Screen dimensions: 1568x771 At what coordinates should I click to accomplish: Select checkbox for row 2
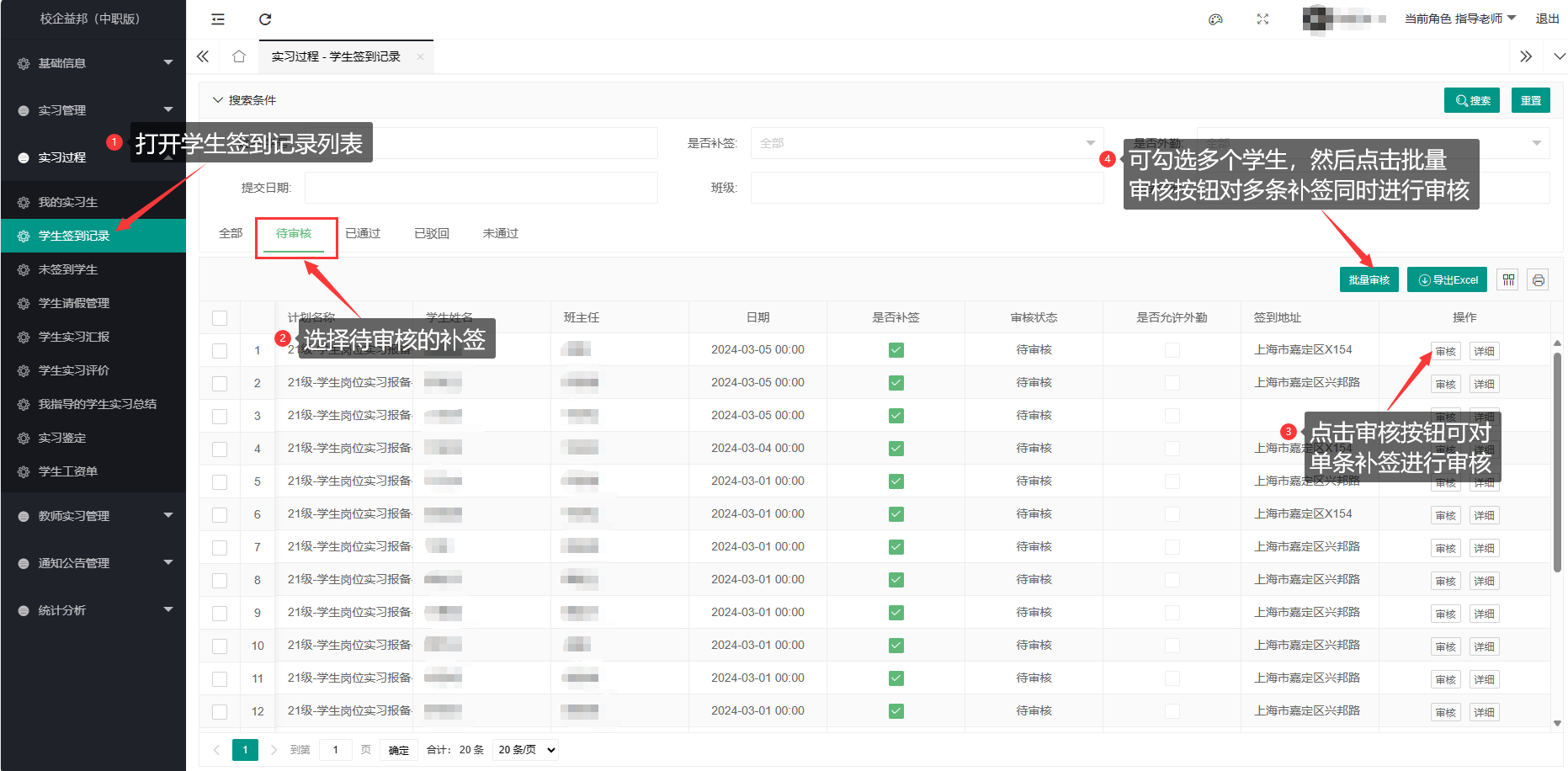point(220,384)
